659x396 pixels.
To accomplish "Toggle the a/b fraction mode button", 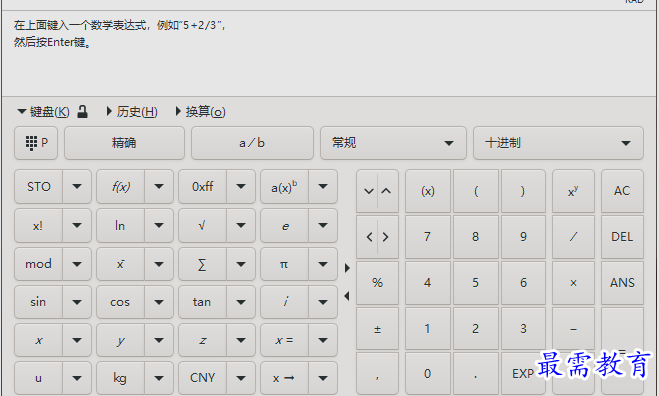I will click(252, 143).
